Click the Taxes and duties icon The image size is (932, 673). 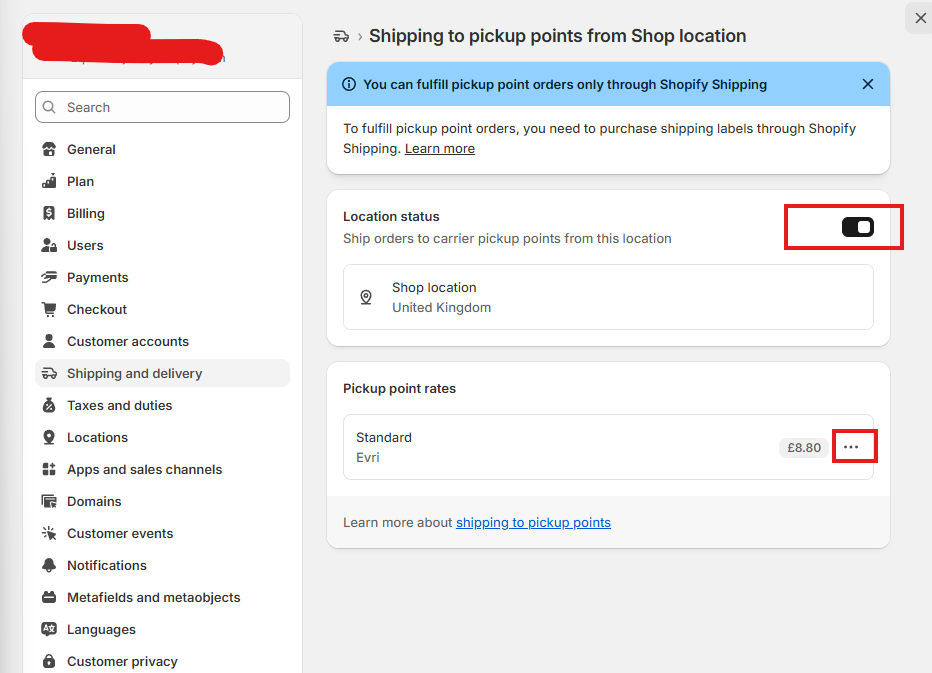tap(49, 405)
